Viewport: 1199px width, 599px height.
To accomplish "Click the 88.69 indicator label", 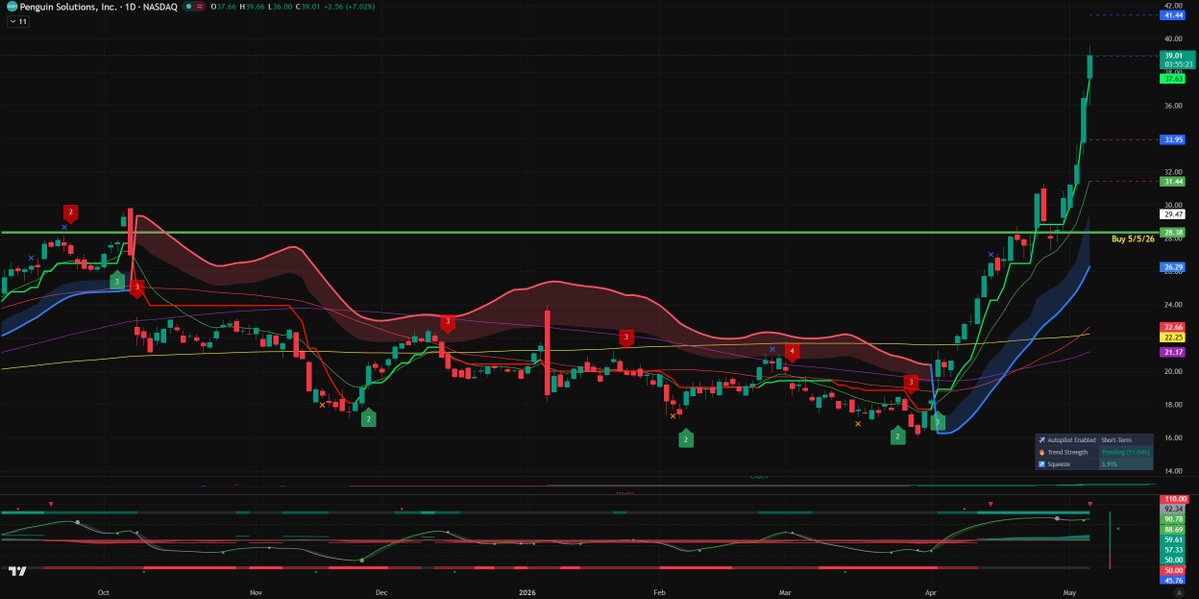I will 1174,529.
